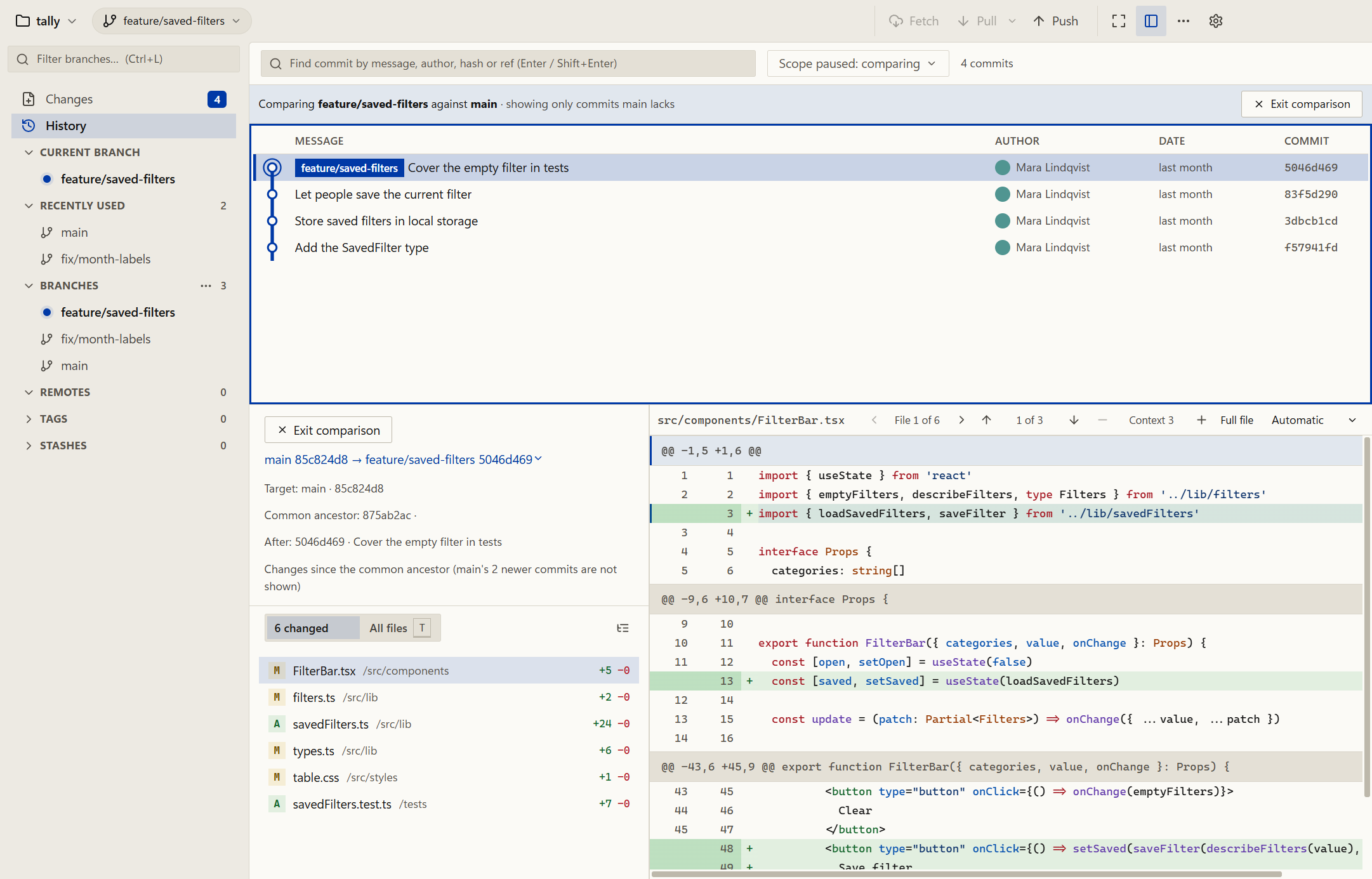Open Changes view in sidebar
Screen dimensions: 1372x879
pyautogui.click(x=124, y=99)
